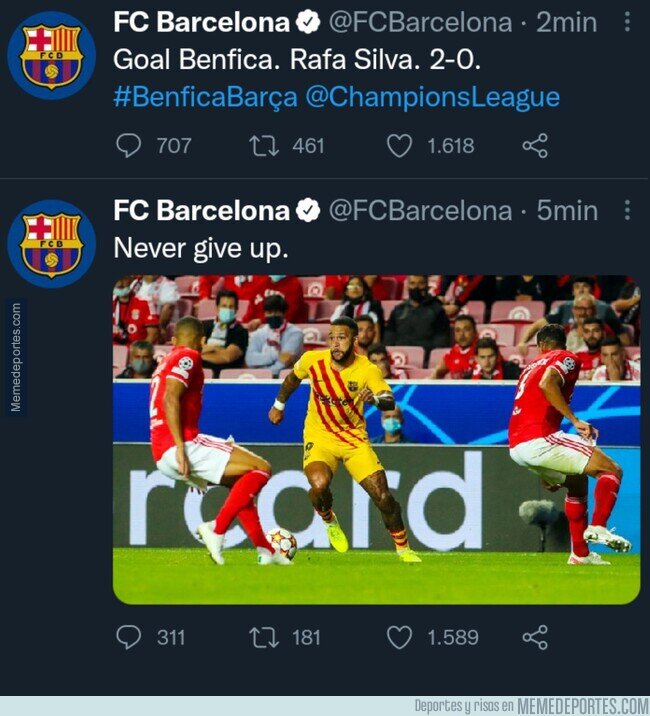Open FC Barcelona avatar on first tweet

point(51,55)
